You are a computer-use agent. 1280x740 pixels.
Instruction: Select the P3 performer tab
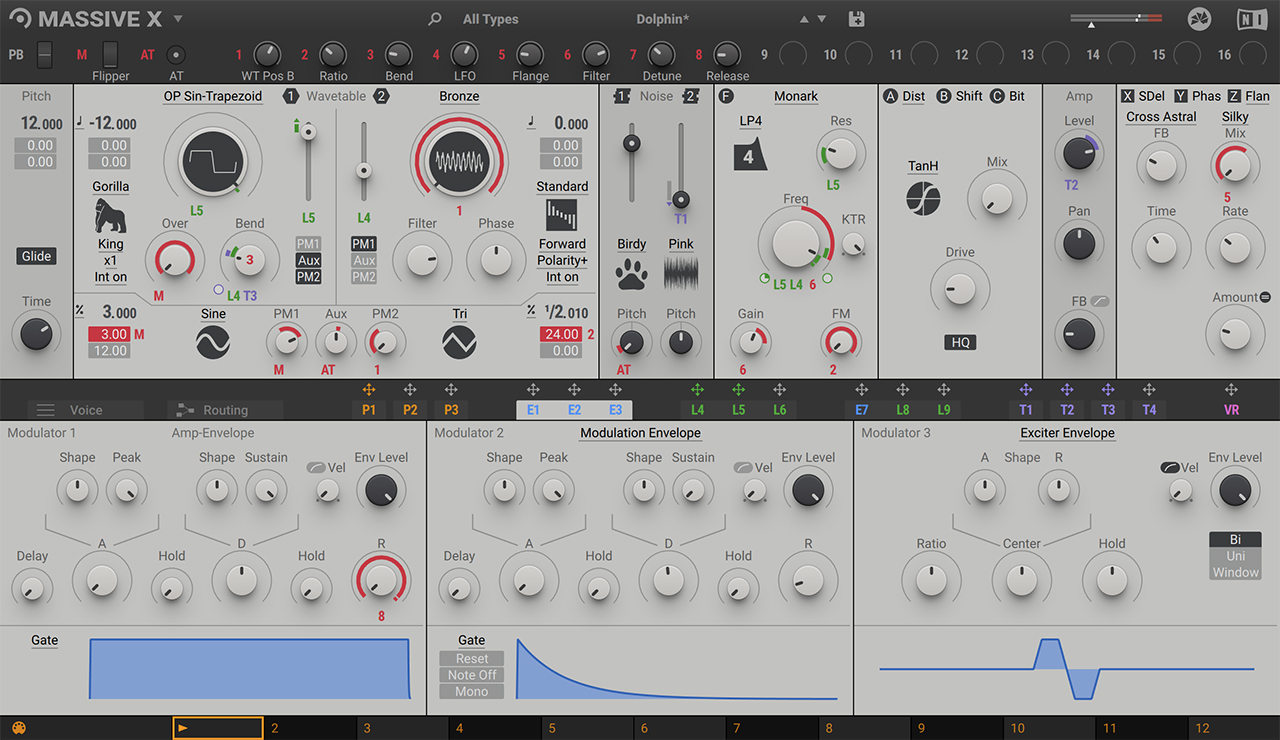(x=451, y=410)
